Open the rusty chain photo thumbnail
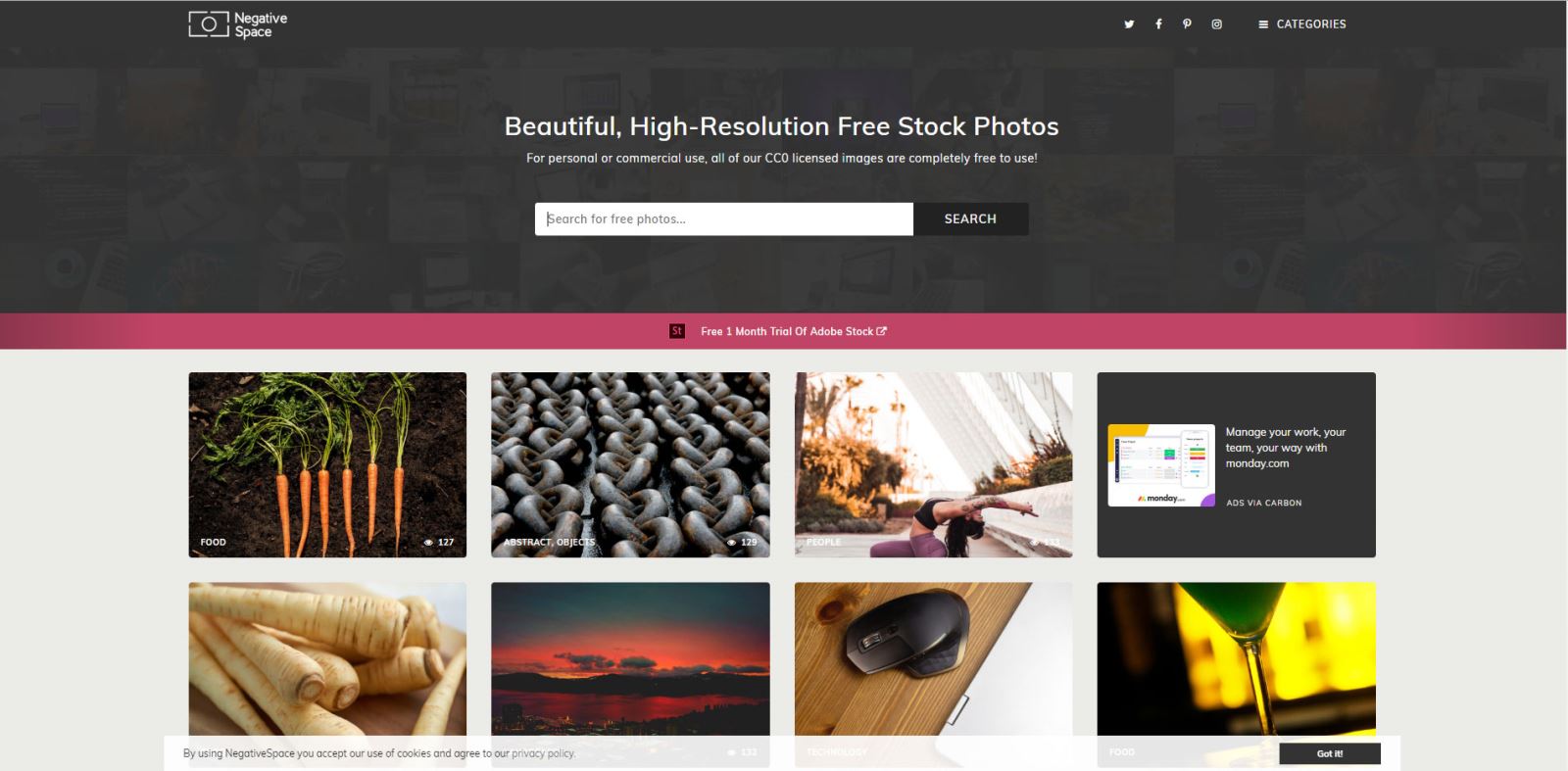1568x771 pixels. tap(630, 464)
